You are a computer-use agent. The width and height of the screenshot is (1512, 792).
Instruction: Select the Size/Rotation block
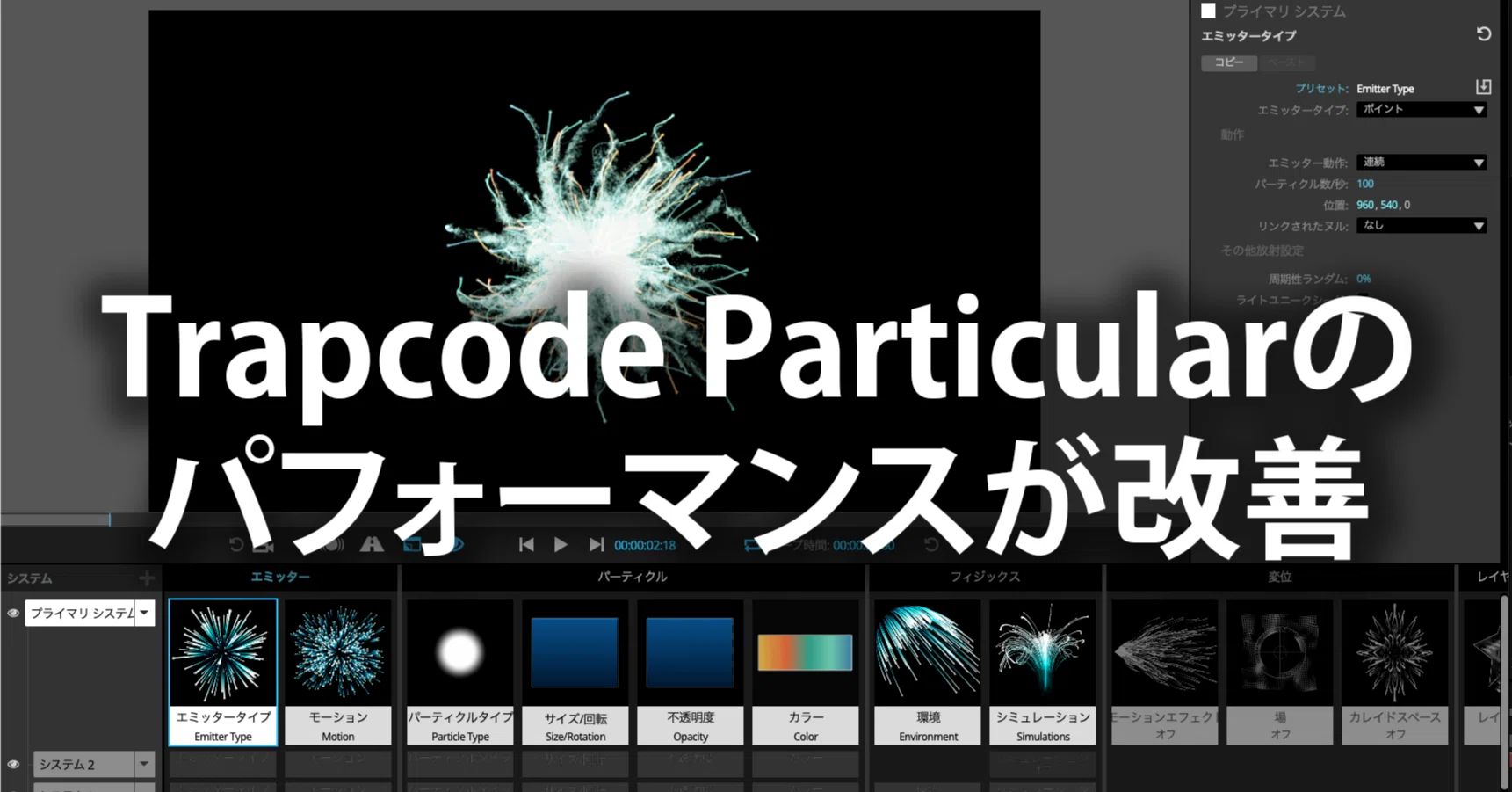point(575,672)
